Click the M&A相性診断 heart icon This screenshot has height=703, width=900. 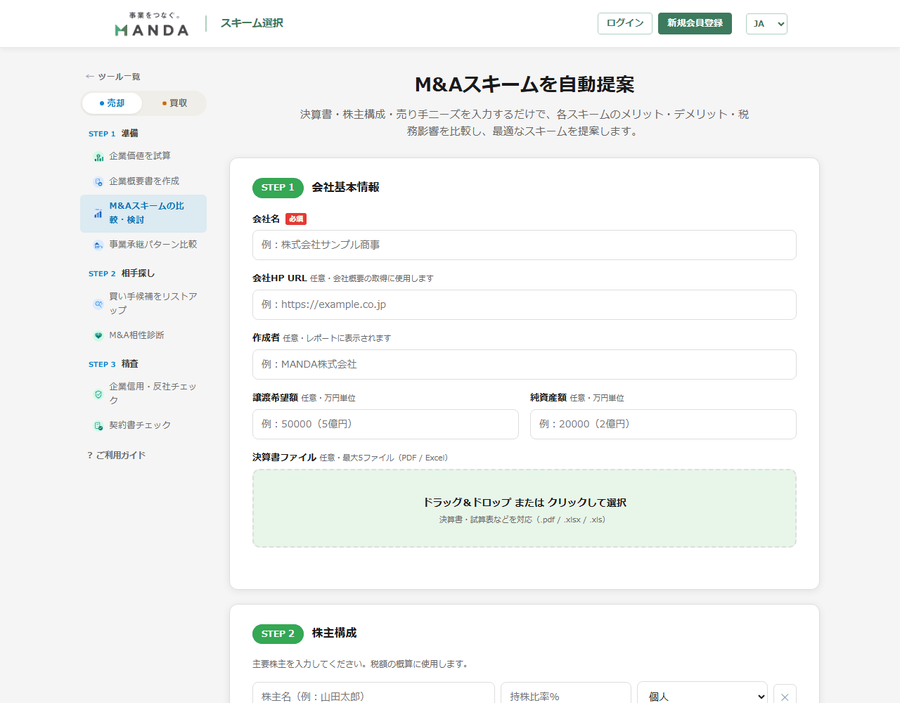[99, 336]
